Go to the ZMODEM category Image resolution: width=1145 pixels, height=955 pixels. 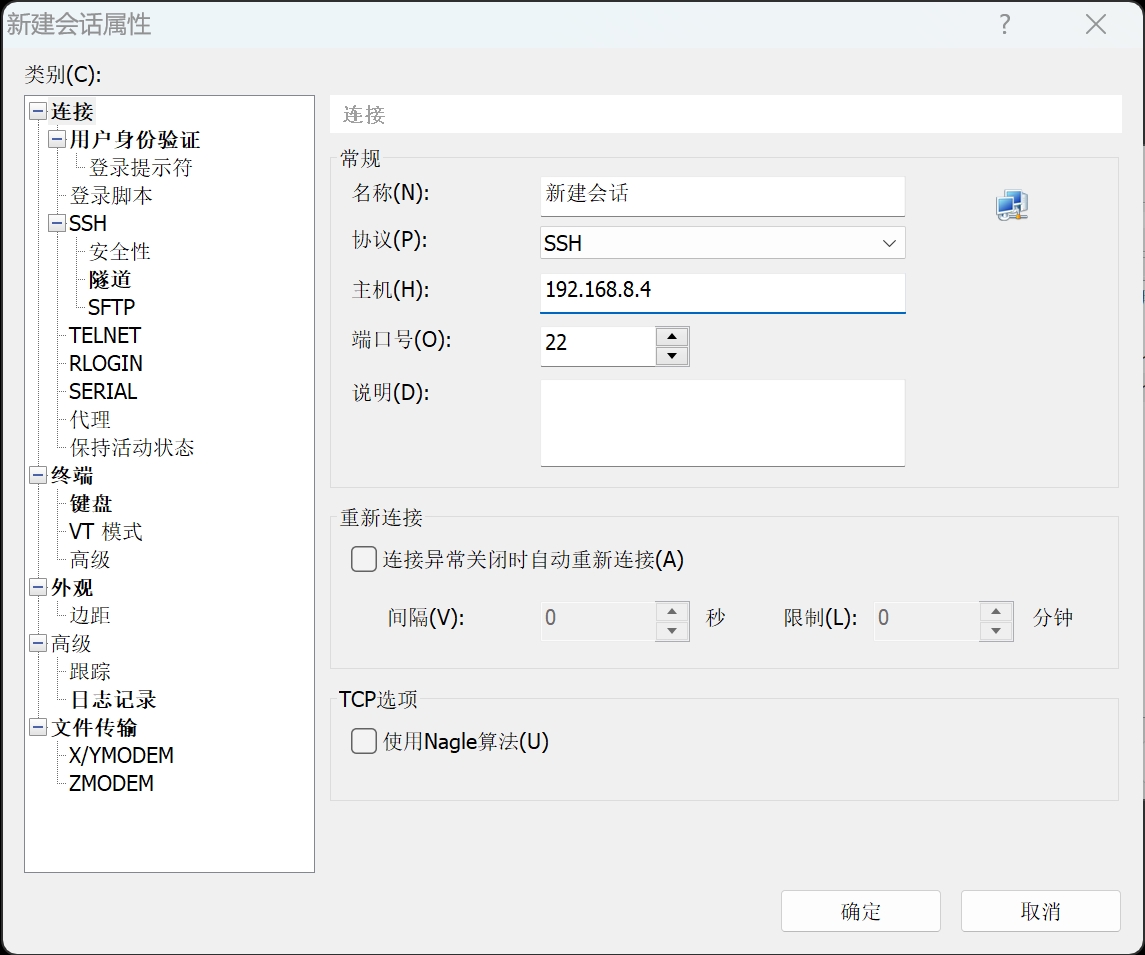(x=111, y=784)
